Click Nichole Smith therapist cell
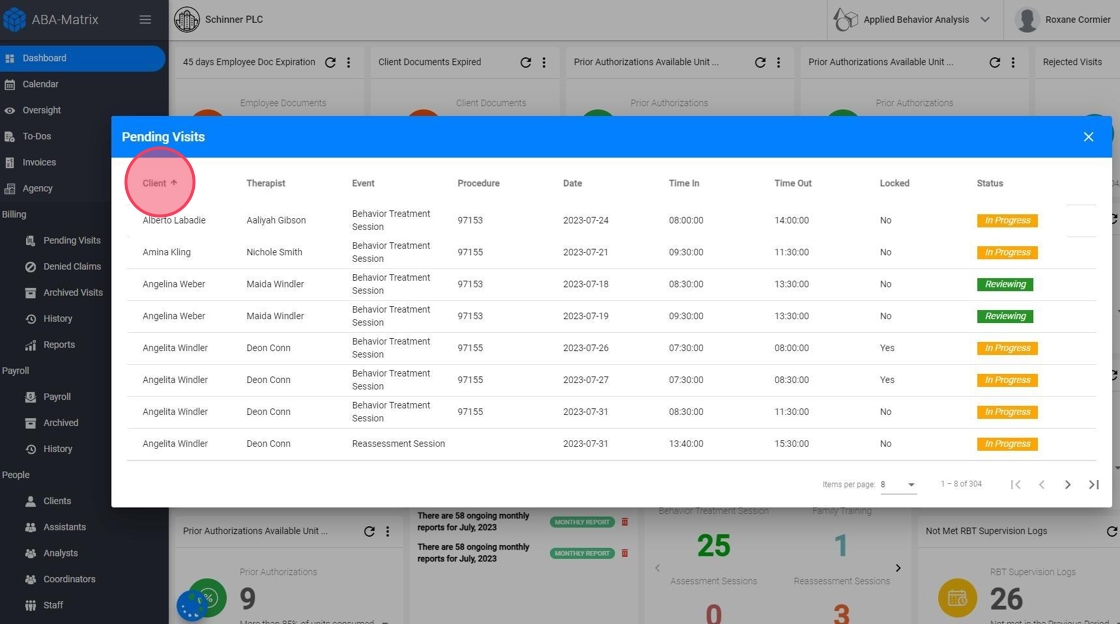Image resolution: width=1120 pixels, height=624 pixels. [x=274, y=252]
